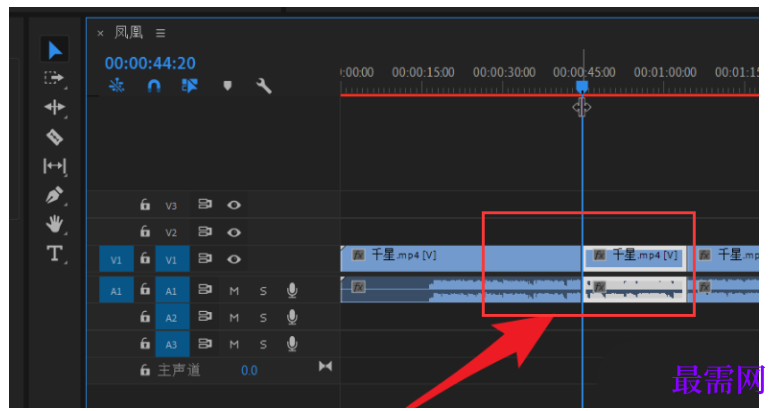Solo the A2 audio track
The height and width of the screenshot is (411, 784).
263,318
